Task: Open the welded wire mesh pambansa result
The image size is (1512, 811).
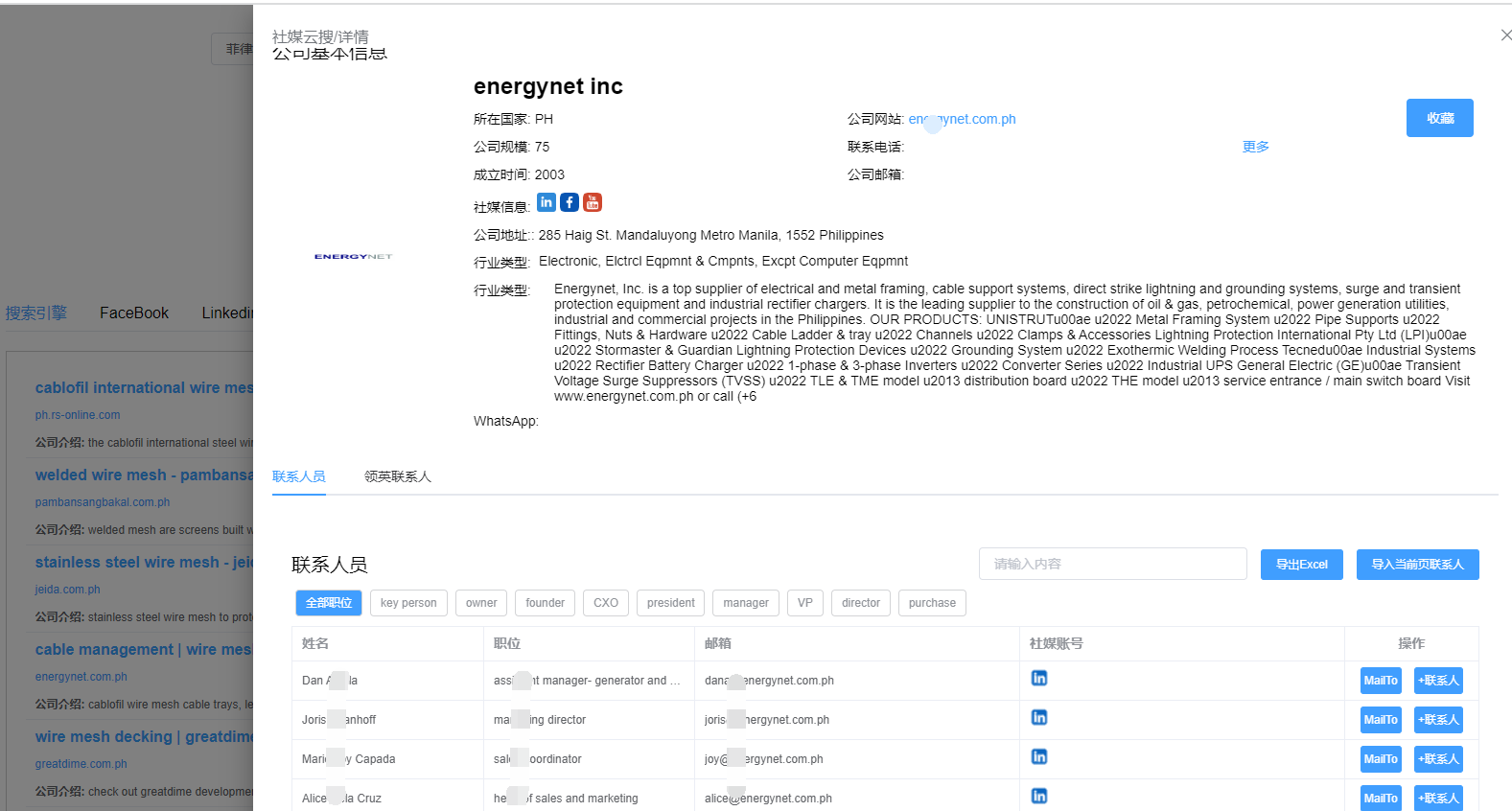Action: pyautogui.click(x=144, y=475)
